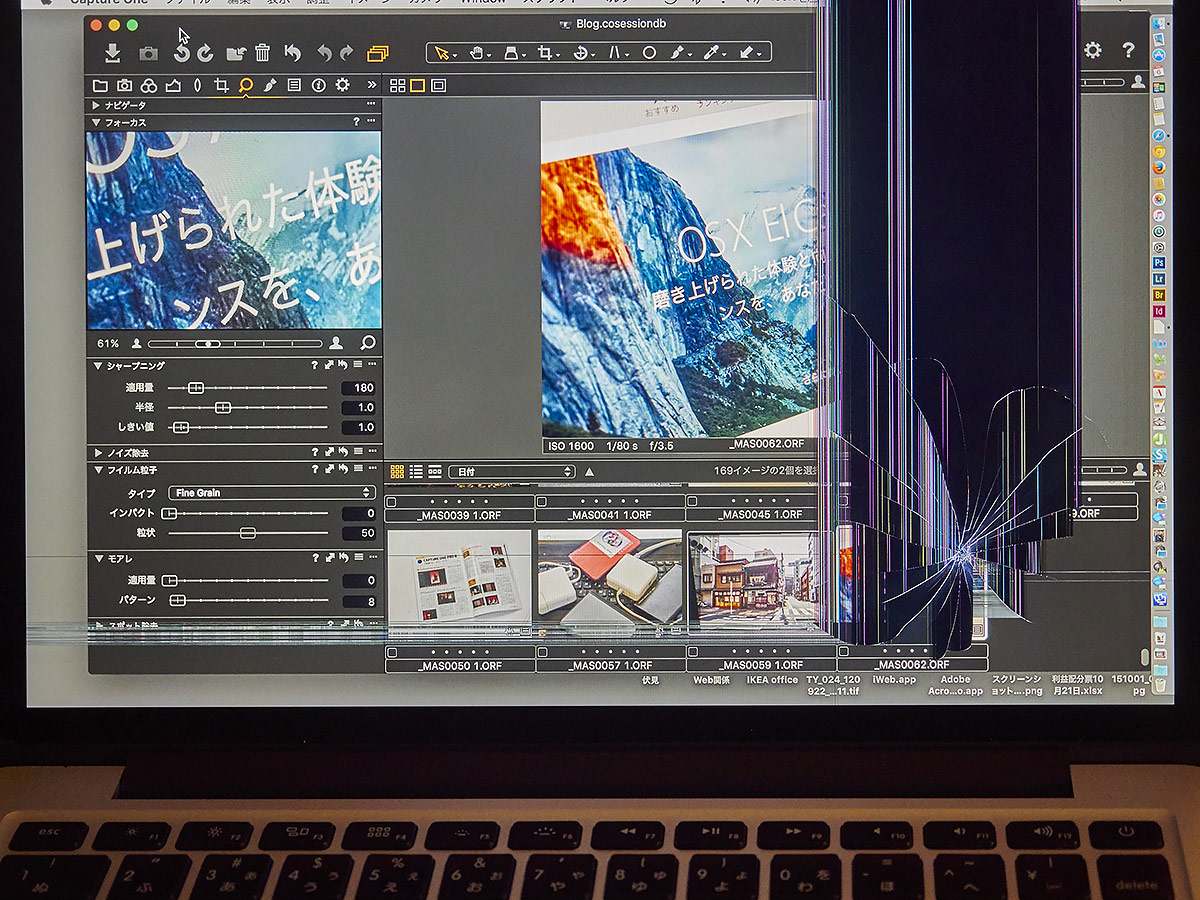
Task: Collapse the シャープニング panel
Action: point(97,366)
